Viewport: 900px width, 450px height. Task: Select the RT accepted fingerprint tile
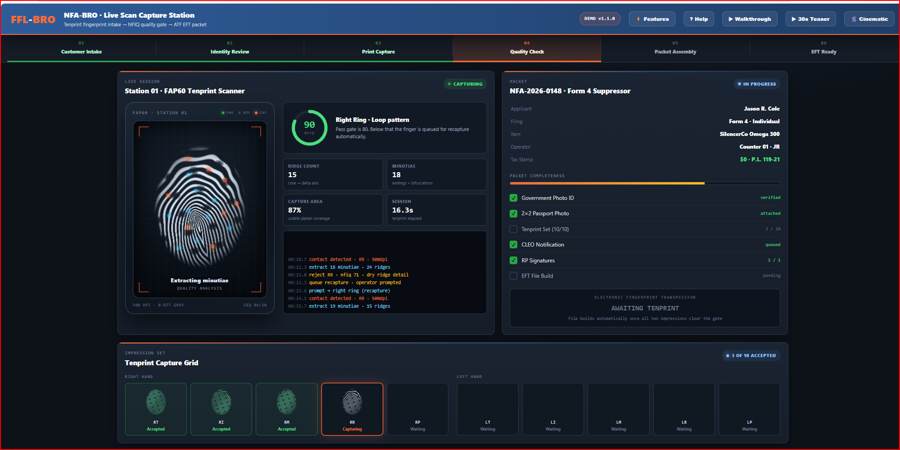156,409
